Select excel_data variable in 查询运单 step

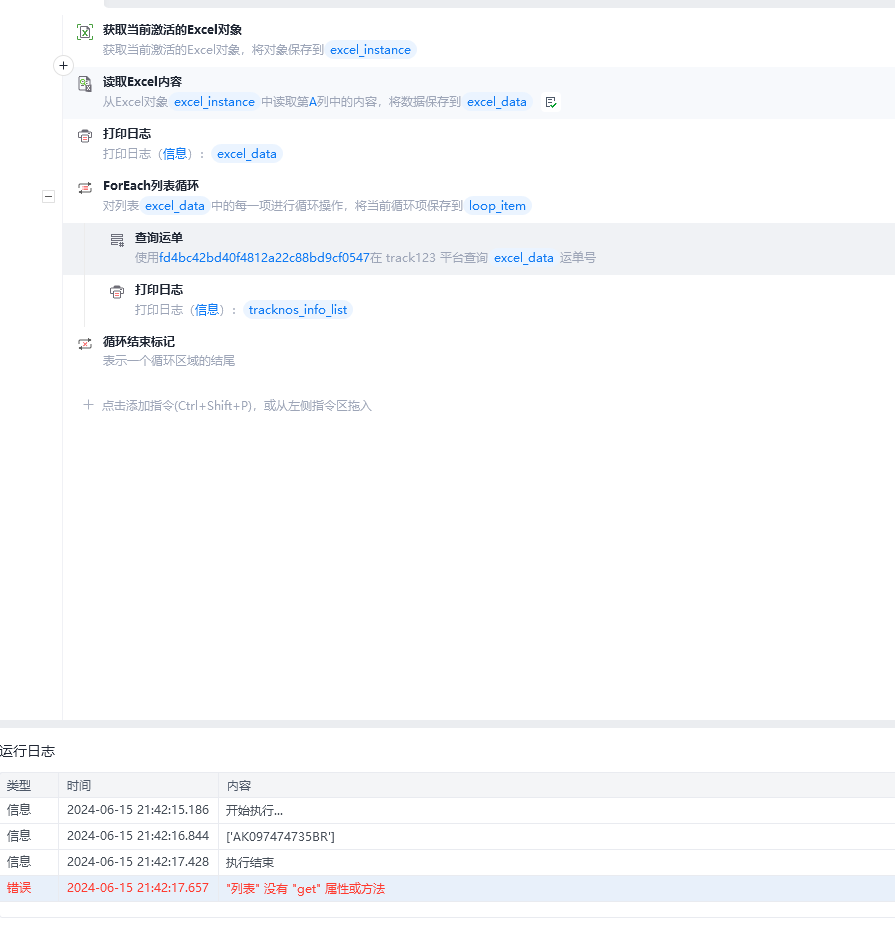[x=524, y=258]
